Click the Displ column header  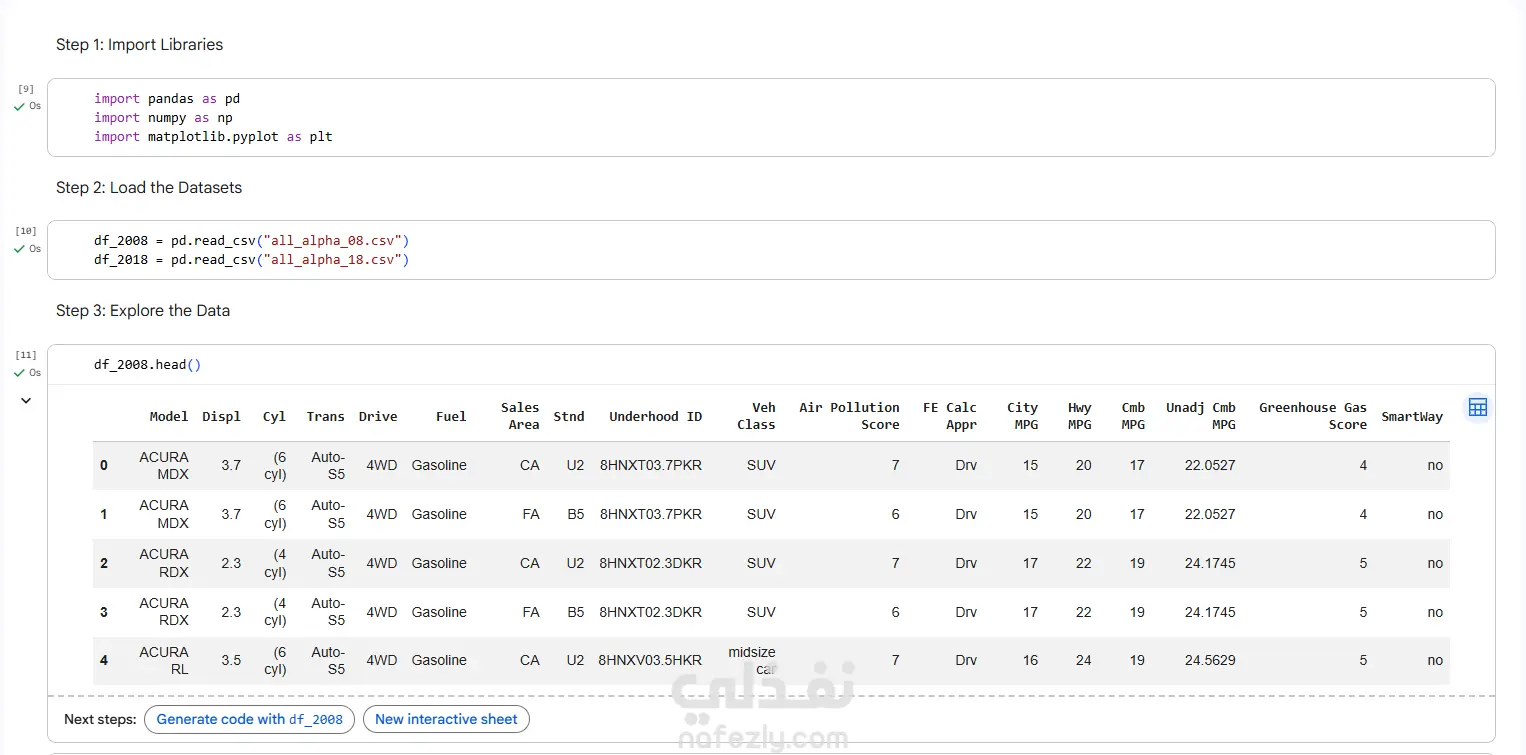tap(221, 417)
